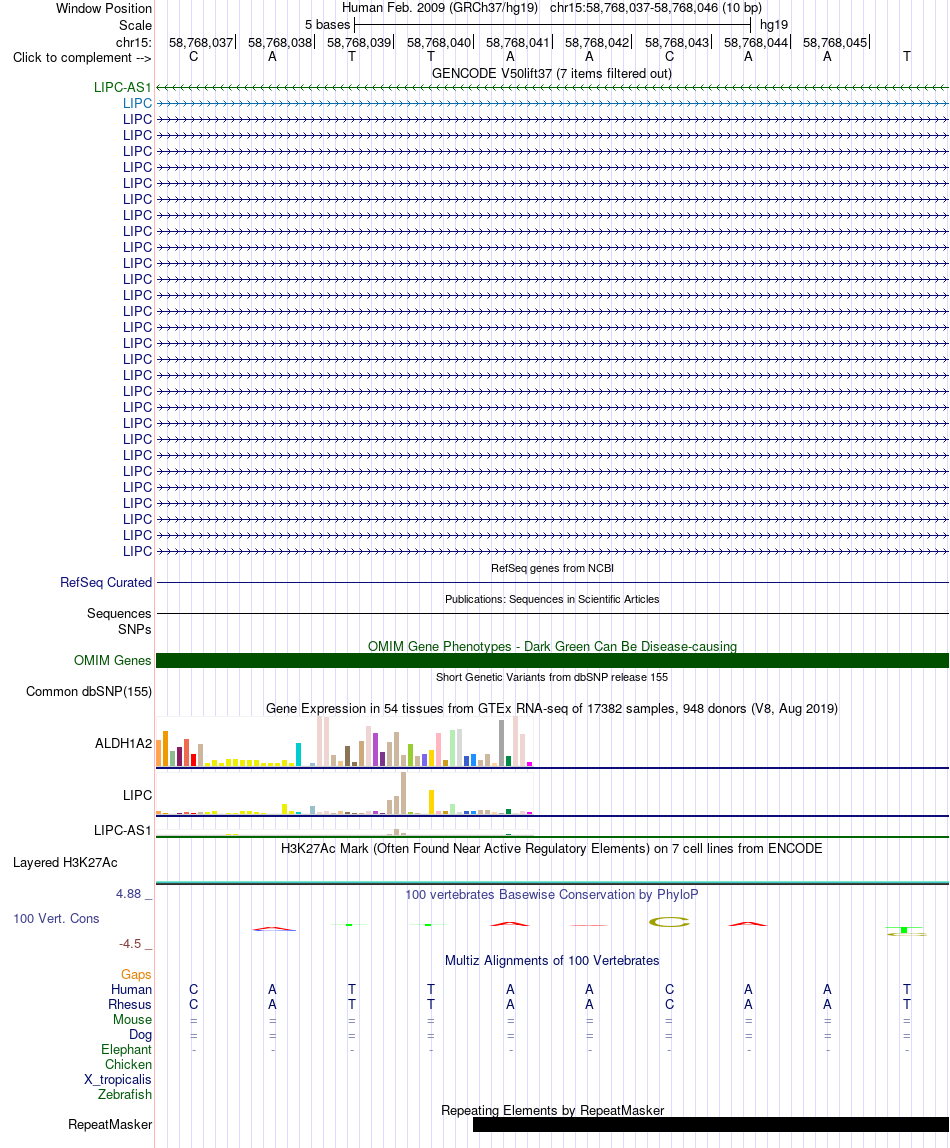Click the 'RefSeq genes from NCBI' track title

coord(552,568)
